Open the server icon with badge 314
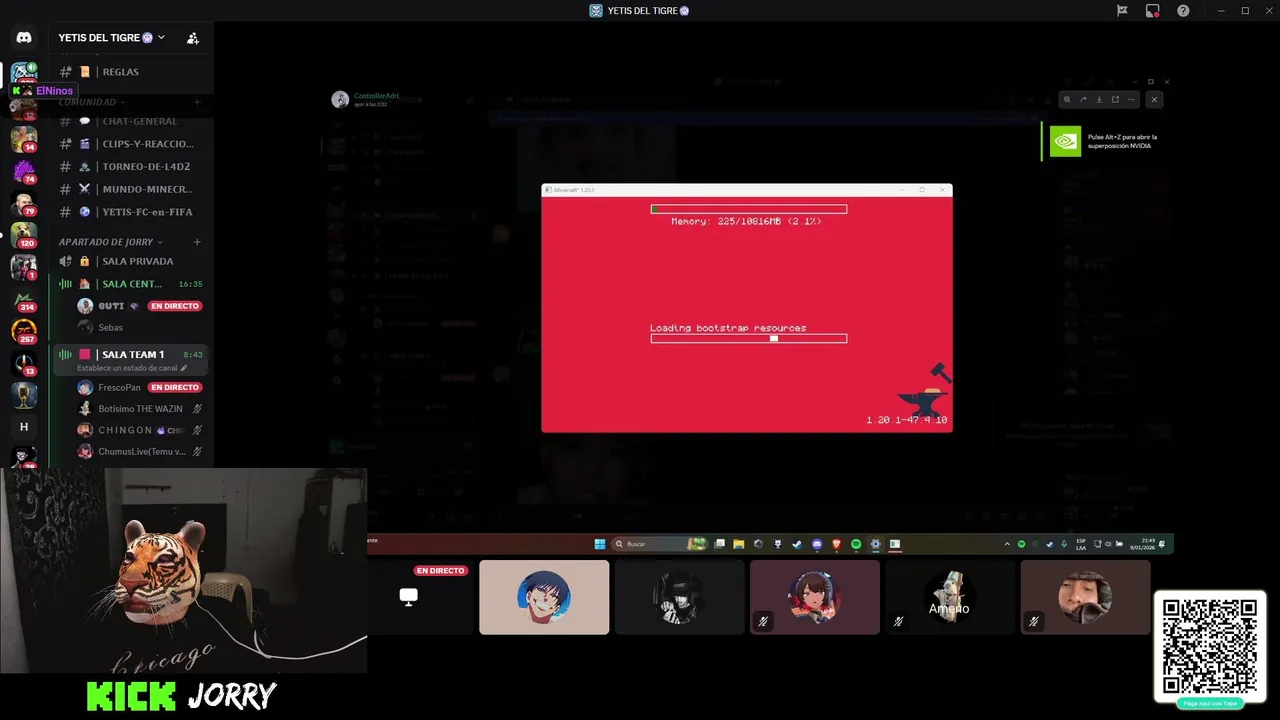 tap(24, 299)
